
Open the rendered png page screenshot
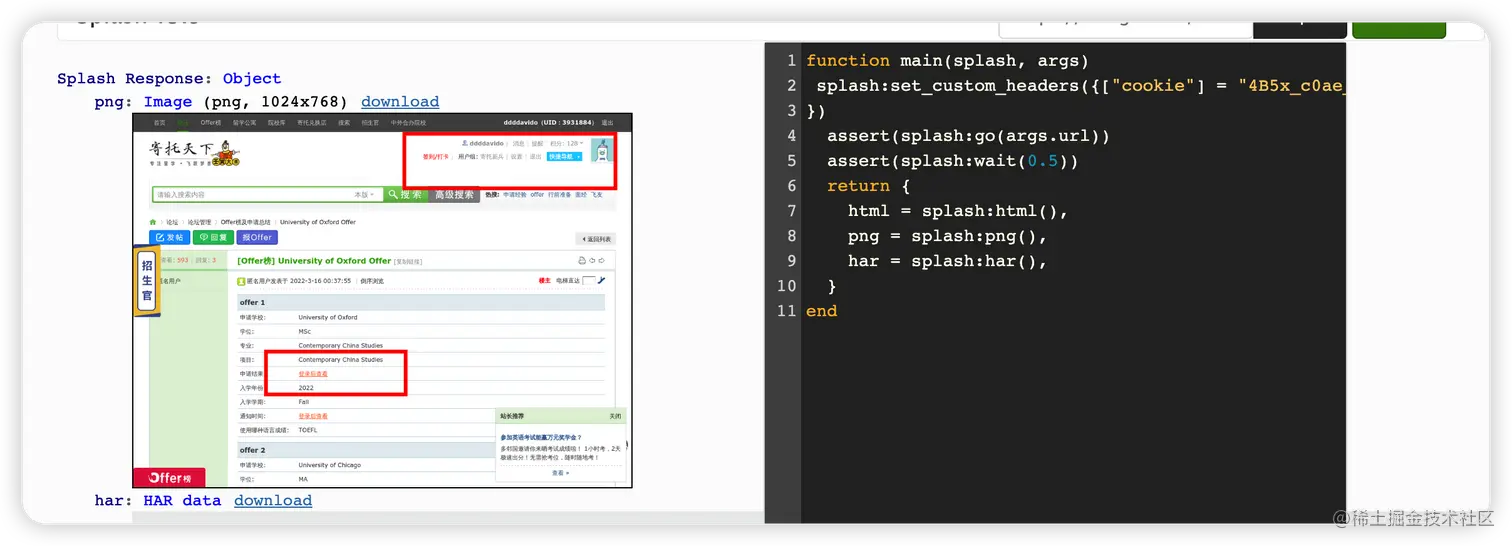pos(382,300)
